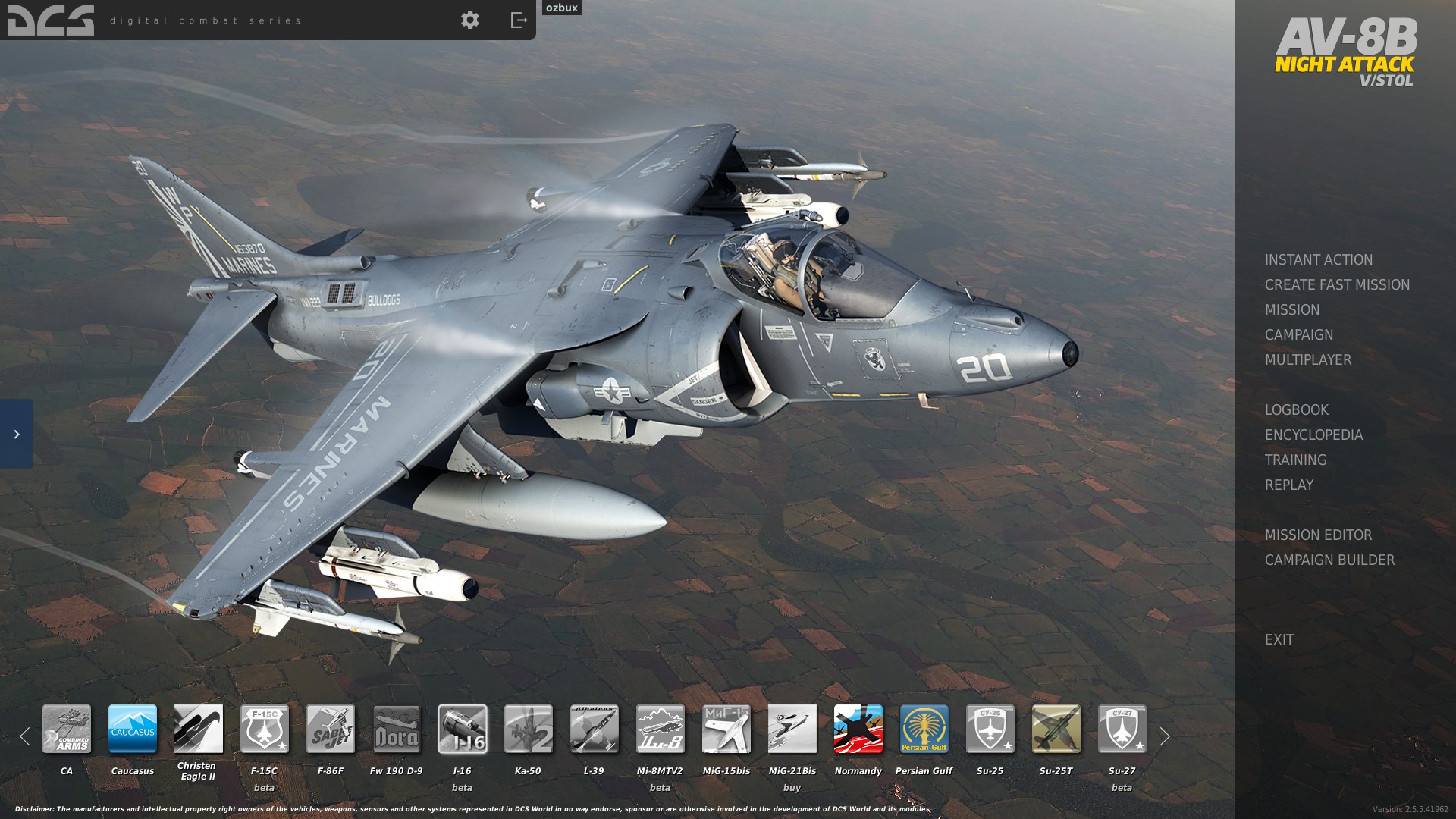Select the MiG-21Bis module icon

792,729
